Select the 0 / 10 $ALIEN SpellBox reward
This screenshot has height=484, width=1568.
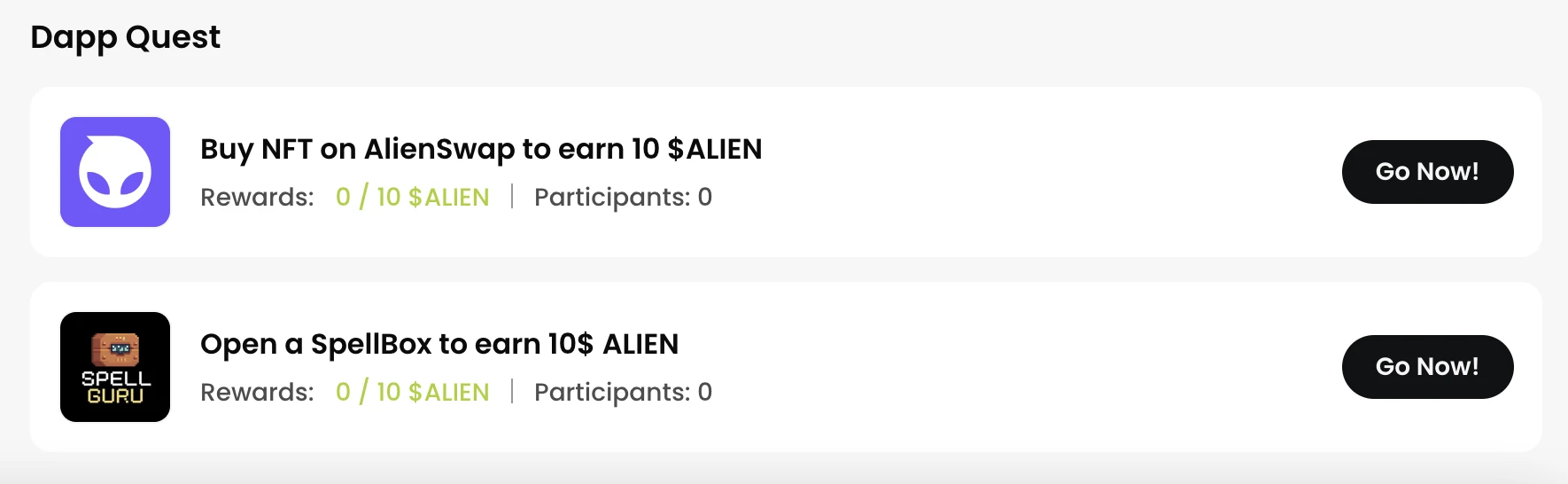pyautogui.click(x=412, y=392)
